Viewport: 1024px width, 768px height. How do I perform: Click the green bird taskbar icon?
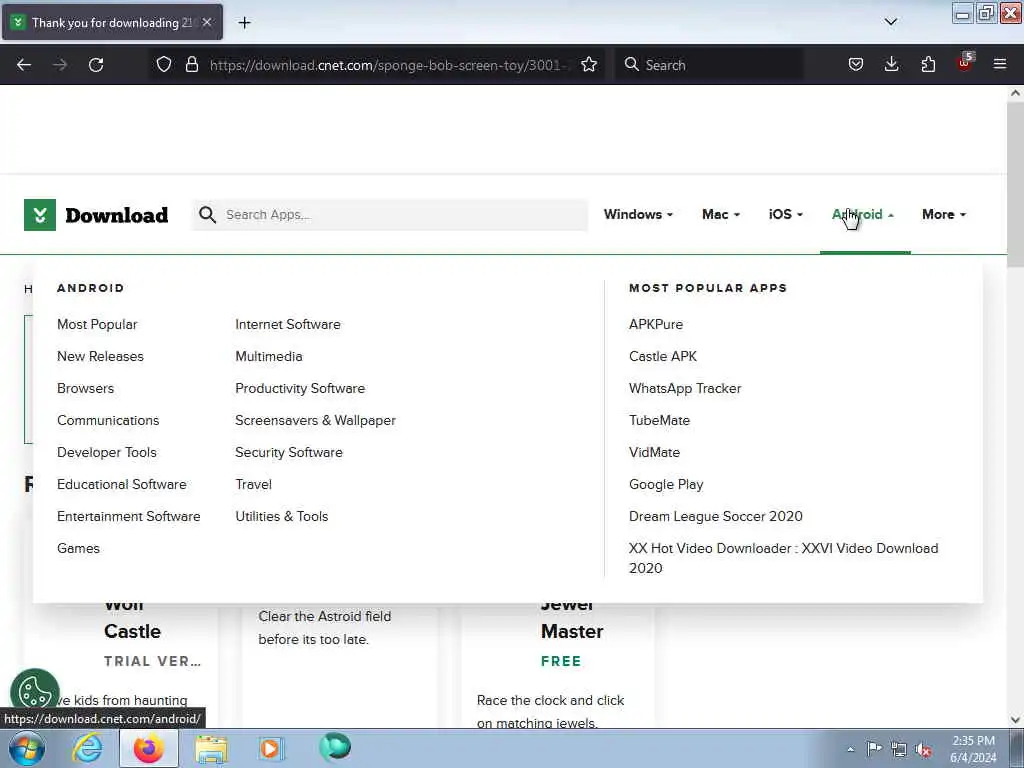[x=335, y=748]
